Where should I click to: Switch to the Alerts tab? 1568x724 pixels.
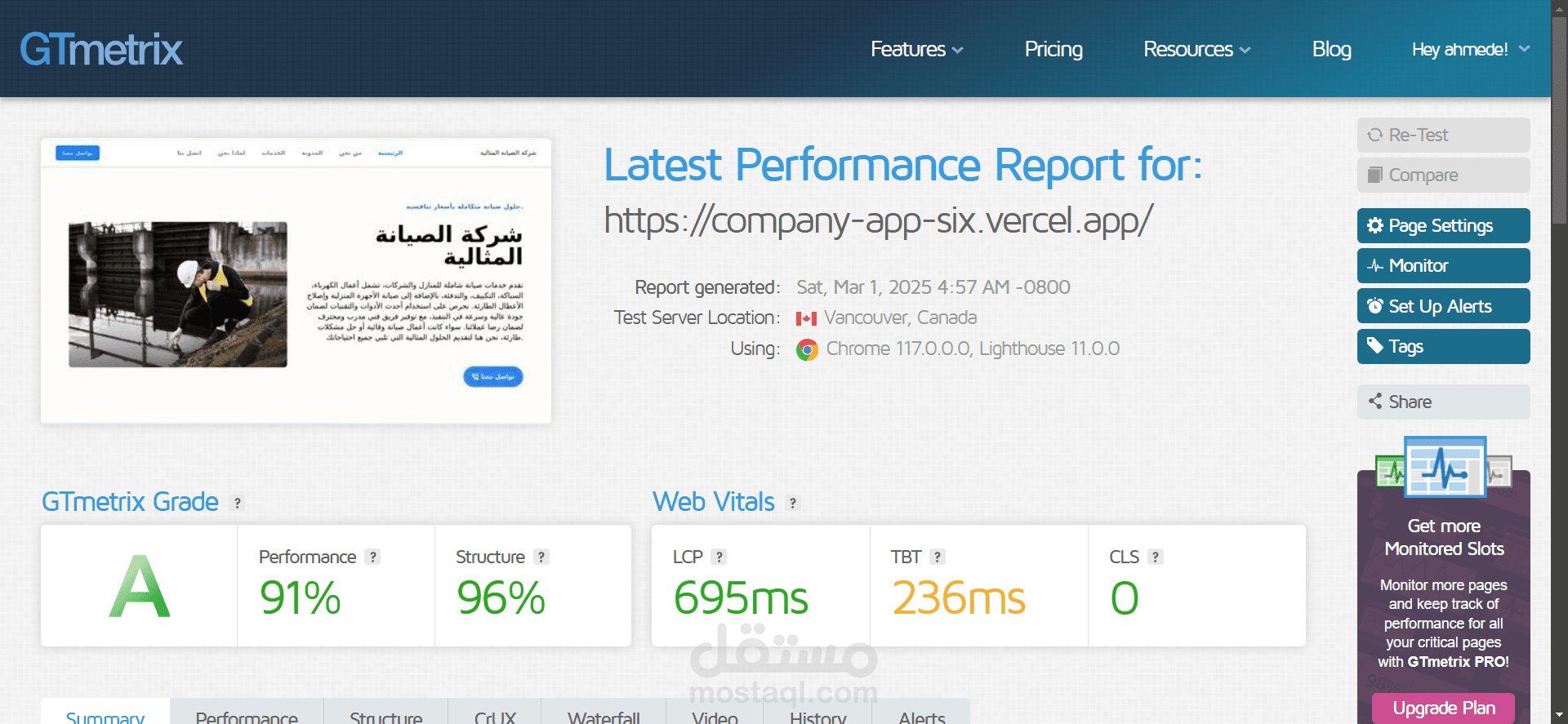coord(921,713)
